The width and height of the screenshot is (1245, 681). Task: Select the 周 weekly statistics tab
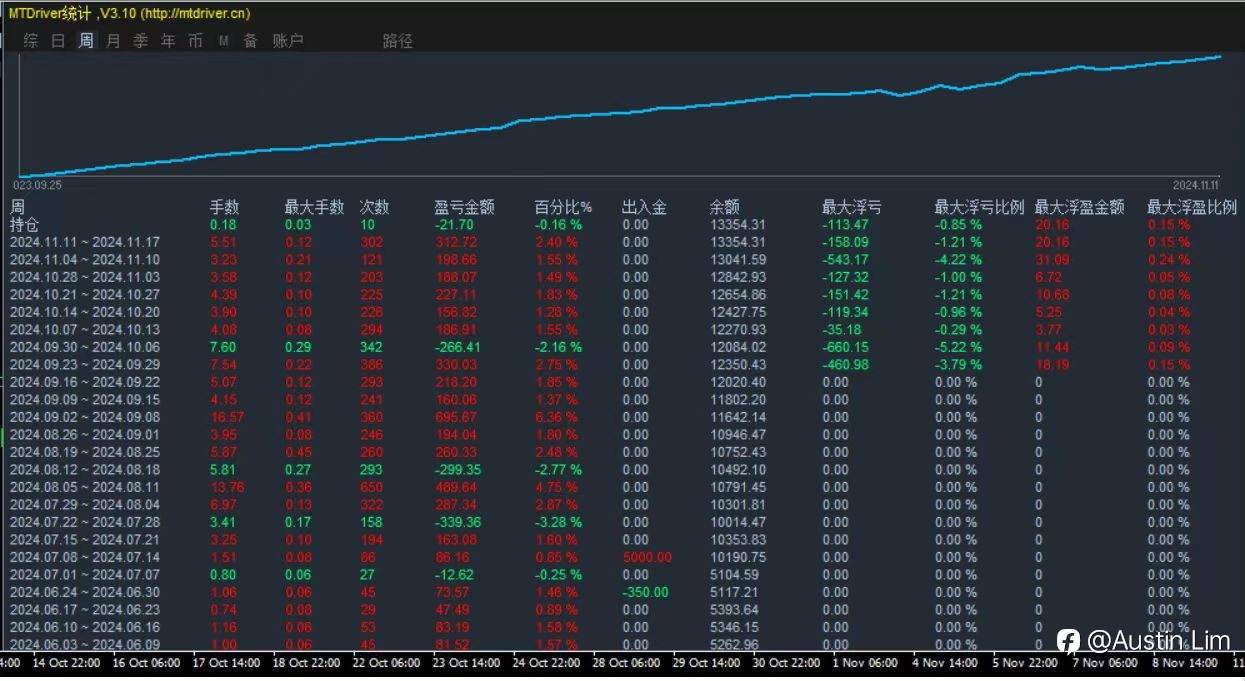(86, 41)
